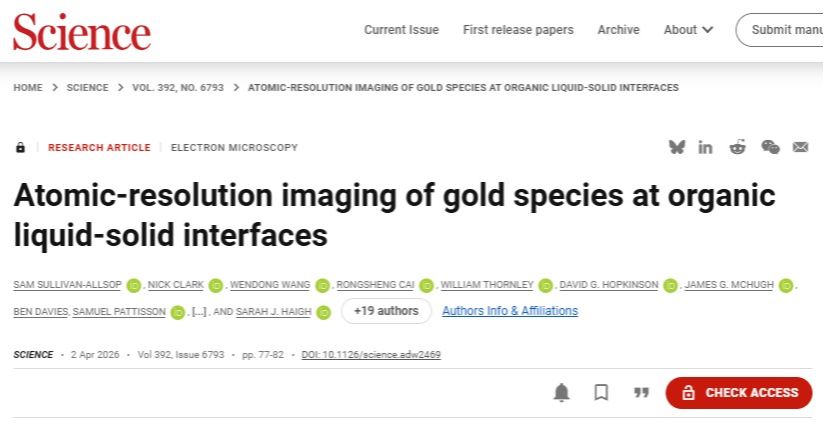
Task: Email this article using envelope icon
Action: click(800, 147)
